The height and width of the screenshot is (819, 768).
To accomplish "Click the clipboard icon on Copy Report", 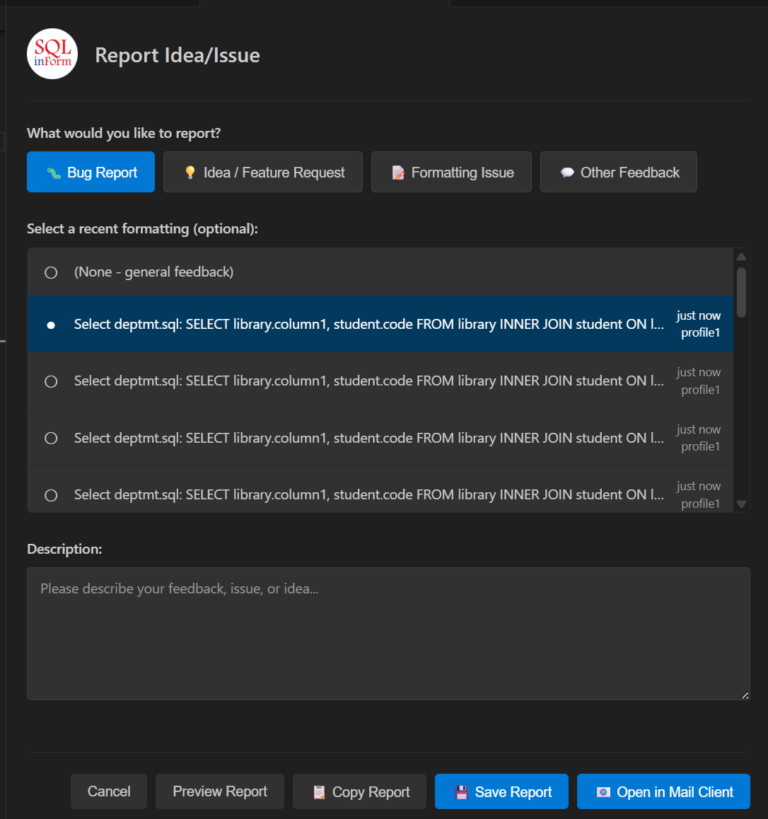I will pos(319,792).
